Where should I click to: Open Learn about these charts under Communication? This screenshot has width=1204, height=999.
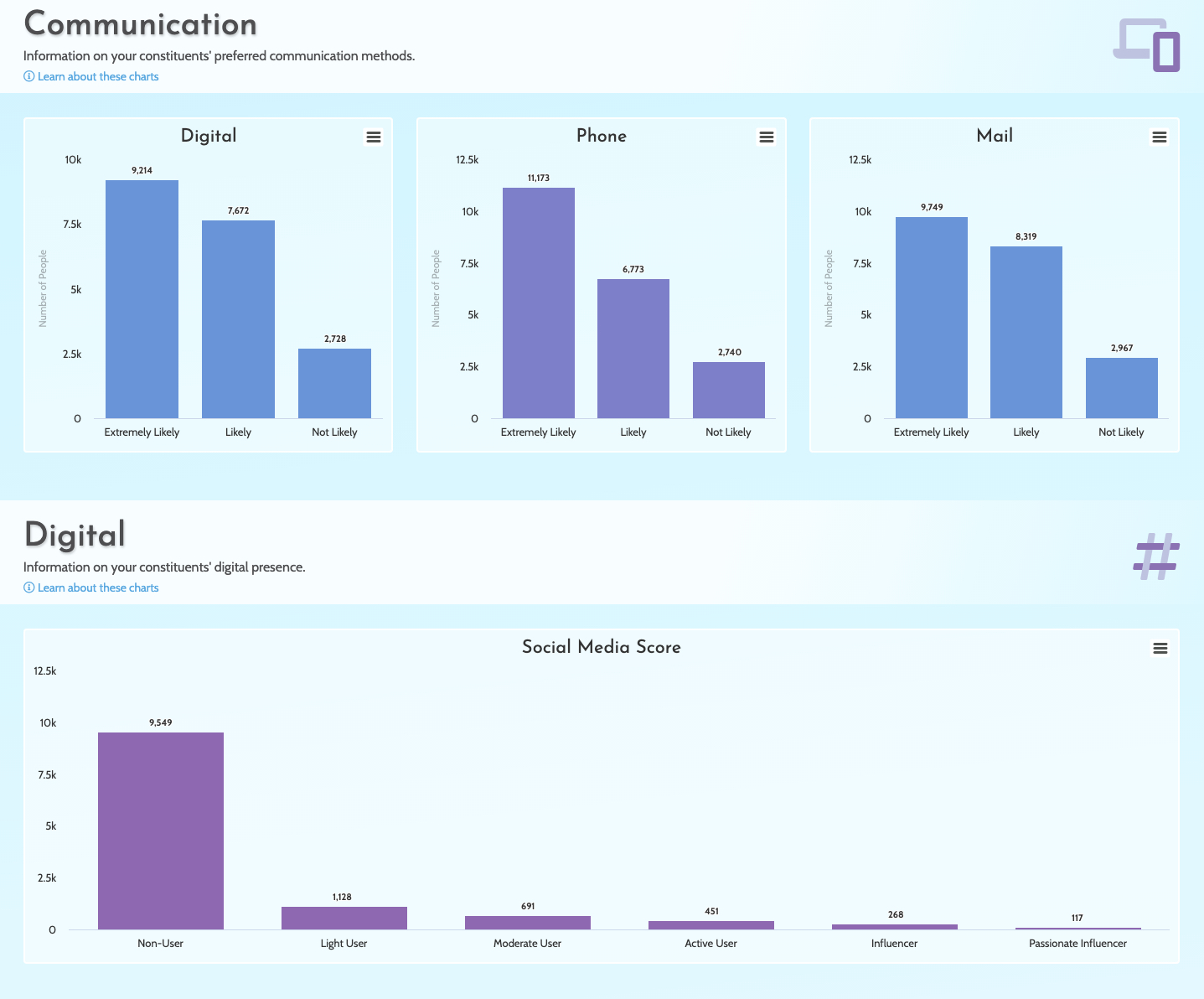pyautogui.click(x=97, y=76)
